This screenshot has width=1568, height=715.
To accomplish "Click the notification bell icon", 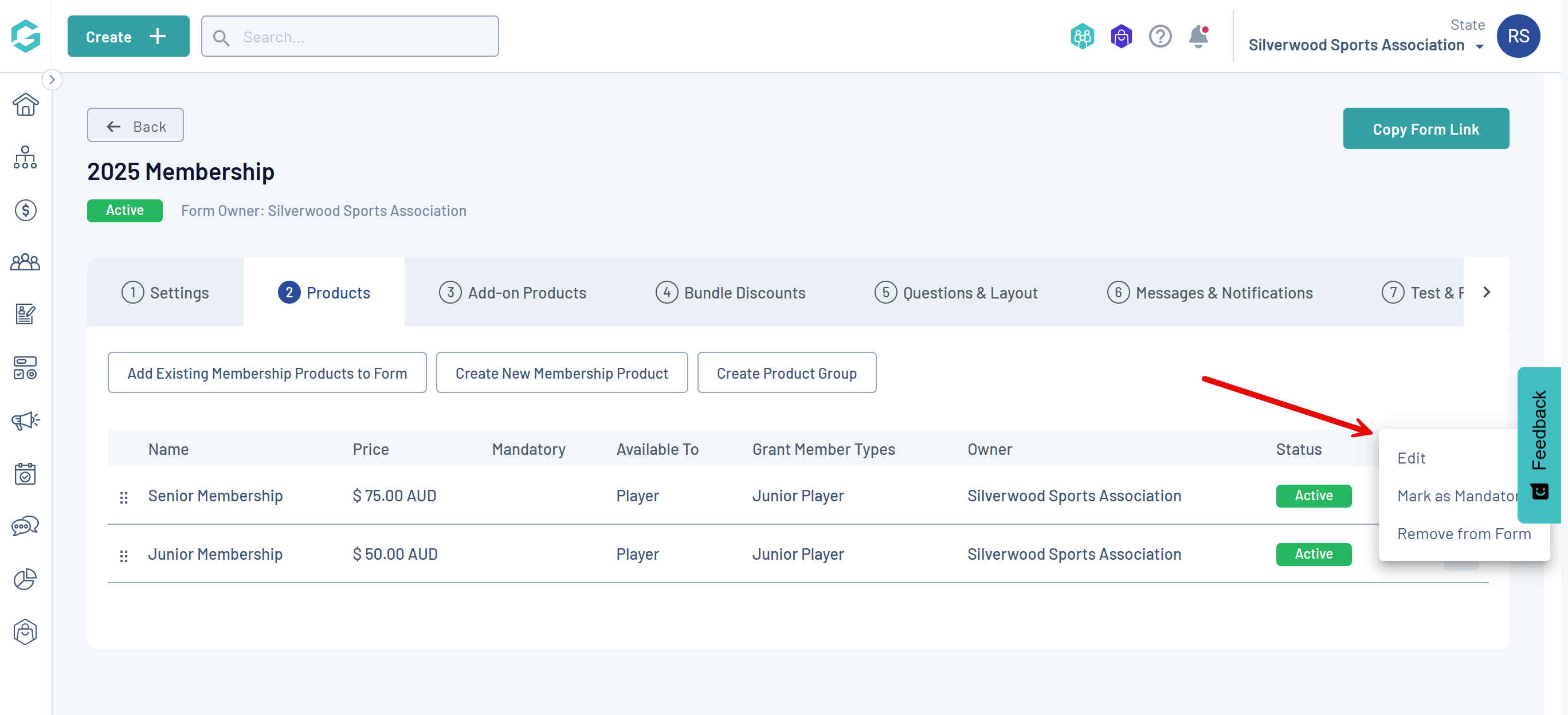I will pyautogui.click(x=1198, y=37).
